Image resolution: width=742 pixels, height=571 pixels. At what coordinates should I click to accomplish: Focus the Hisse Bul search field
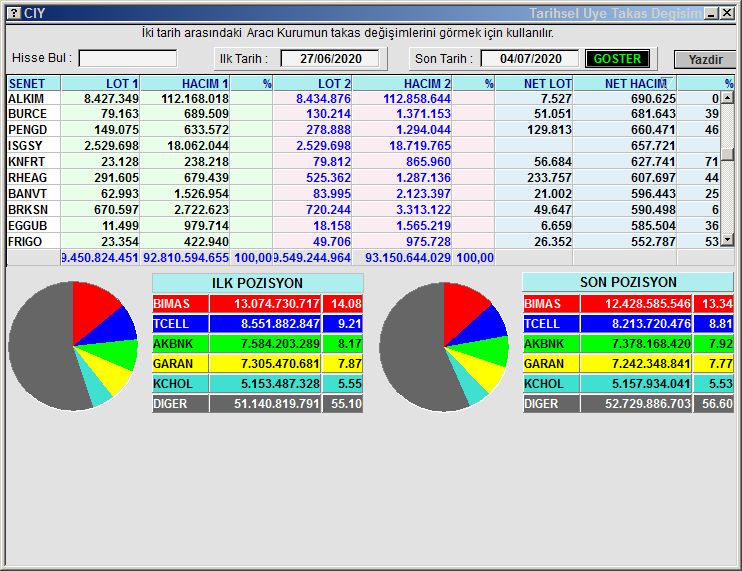(x=128, y=59)
